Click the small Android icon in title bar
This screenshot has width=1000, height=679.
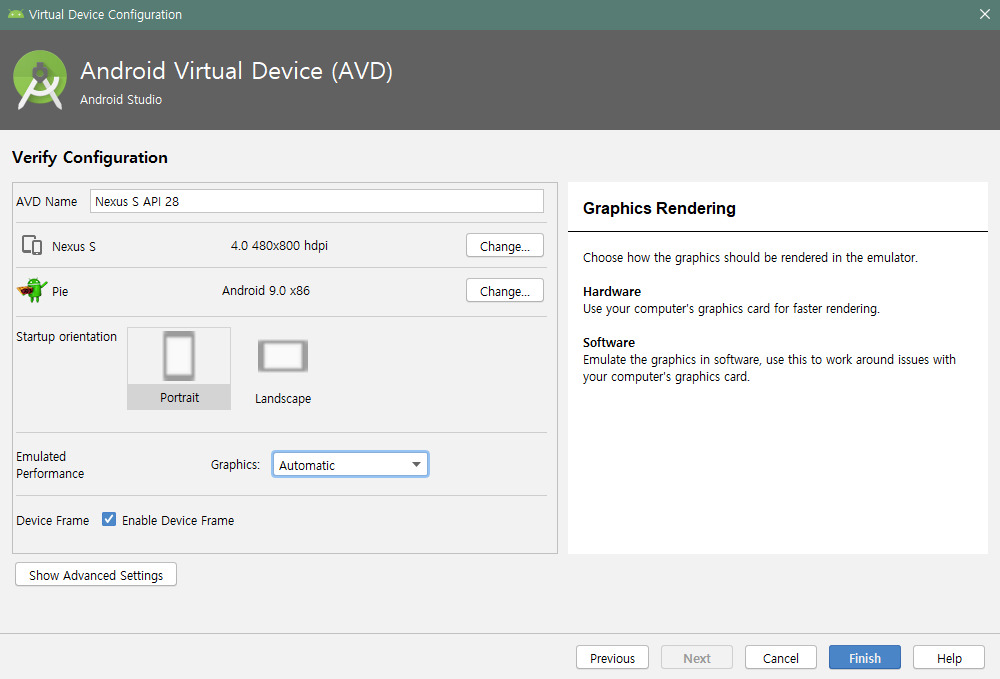coord(15,14)
